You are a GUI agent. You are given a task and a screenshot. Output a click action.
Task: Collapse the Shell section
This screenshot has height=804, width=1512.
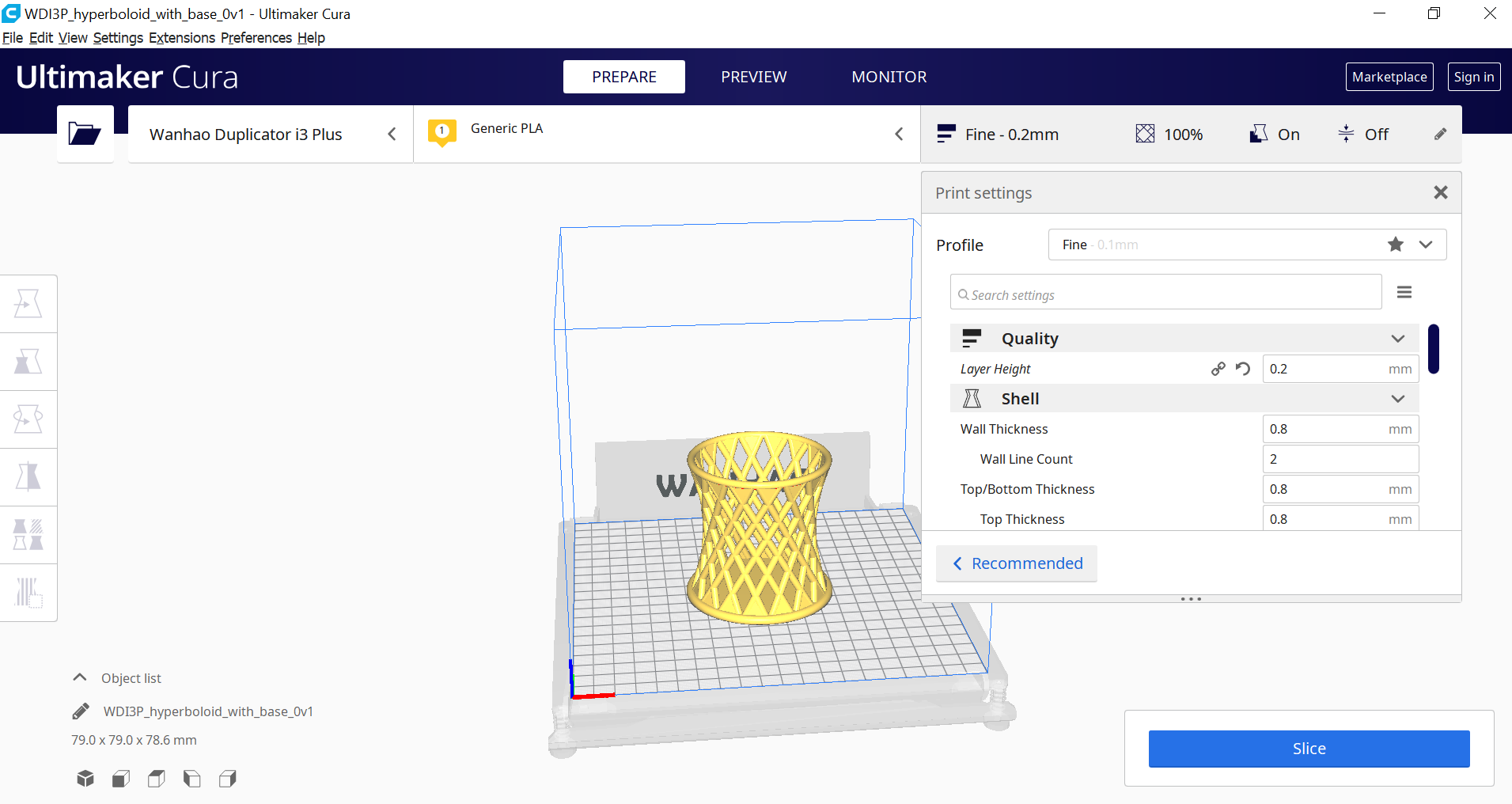tap(1398, 399)
